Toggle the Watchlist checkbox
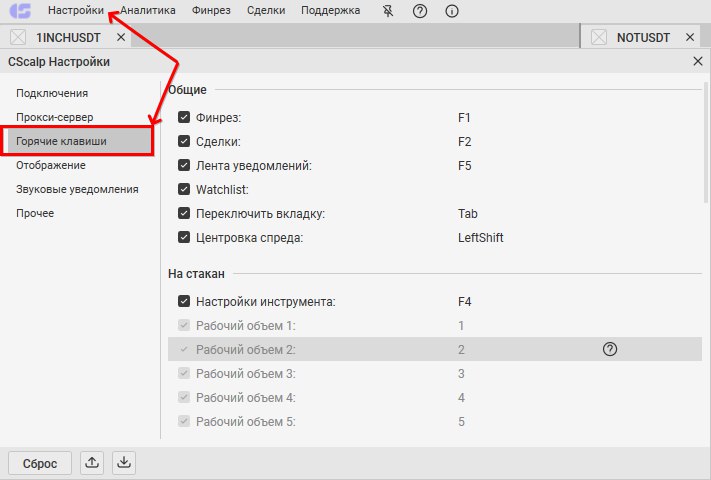711x480 pixels. tap(184, 189)
